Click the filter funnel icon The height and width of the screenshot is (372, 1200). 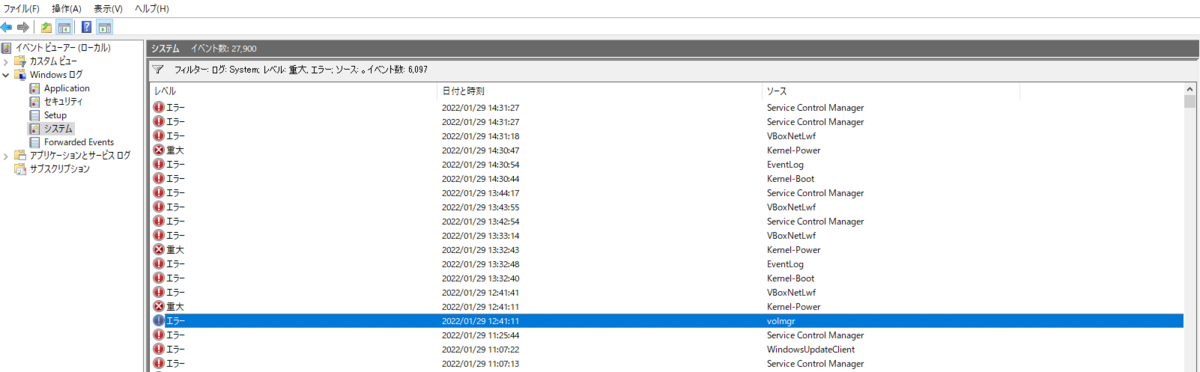158,71
